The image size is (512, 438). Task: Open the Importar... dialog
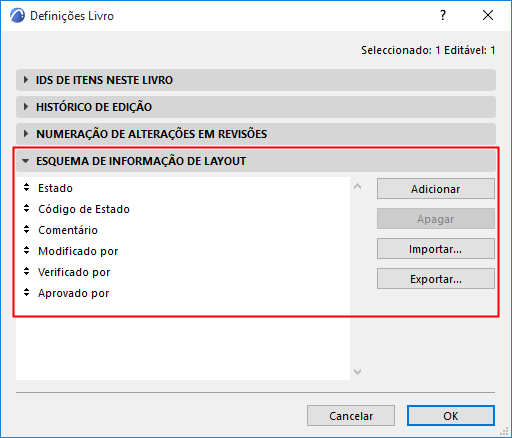(436, 249)
